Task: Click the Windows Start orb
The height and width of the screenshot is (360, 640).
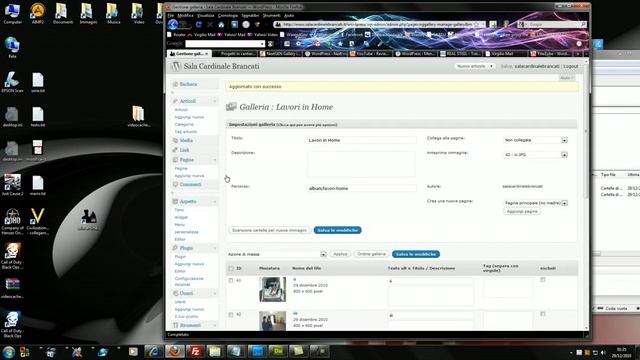Action: point(9,352)
